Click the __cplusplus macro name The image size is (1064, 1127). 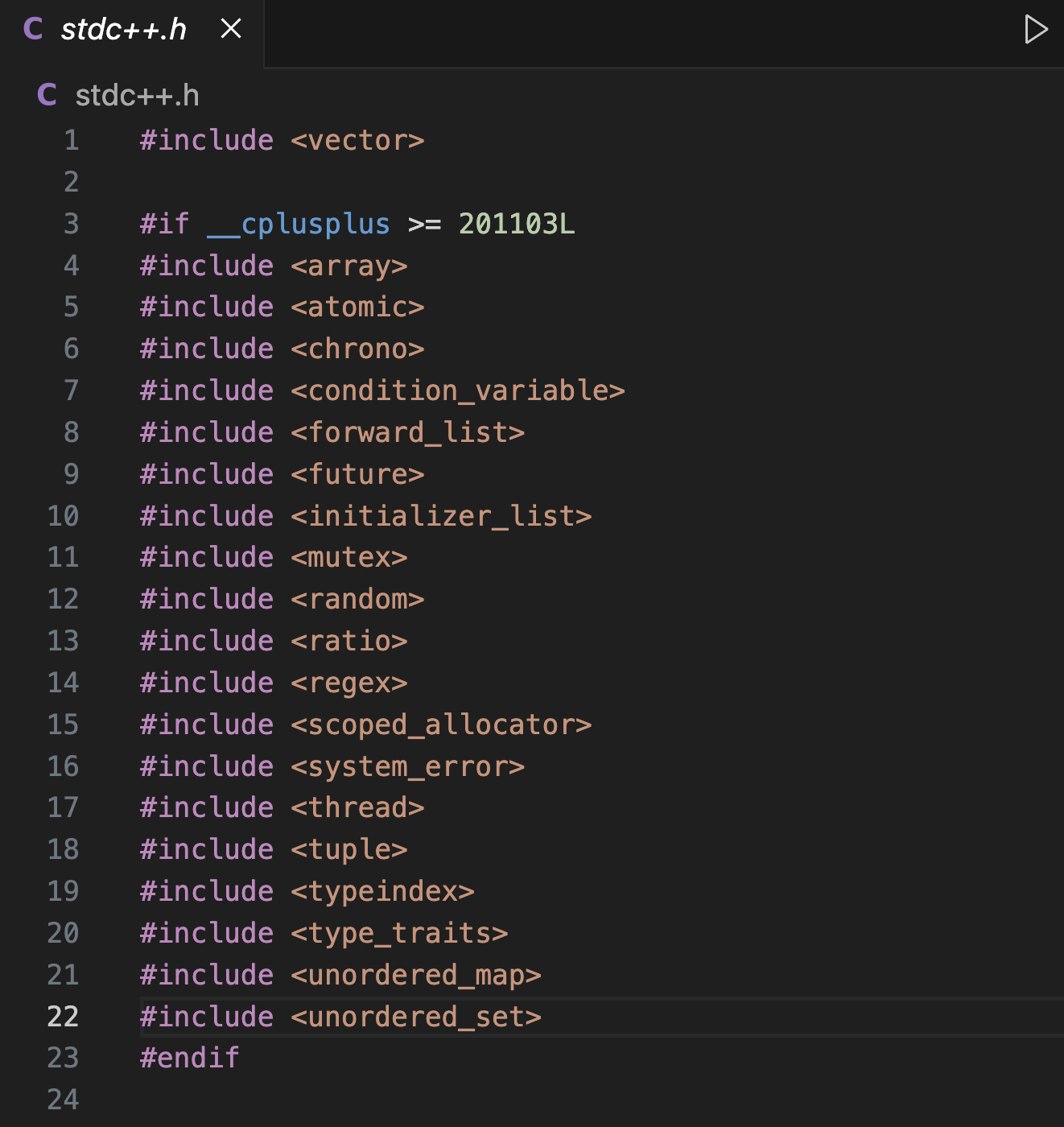click(x=299, y=224)
